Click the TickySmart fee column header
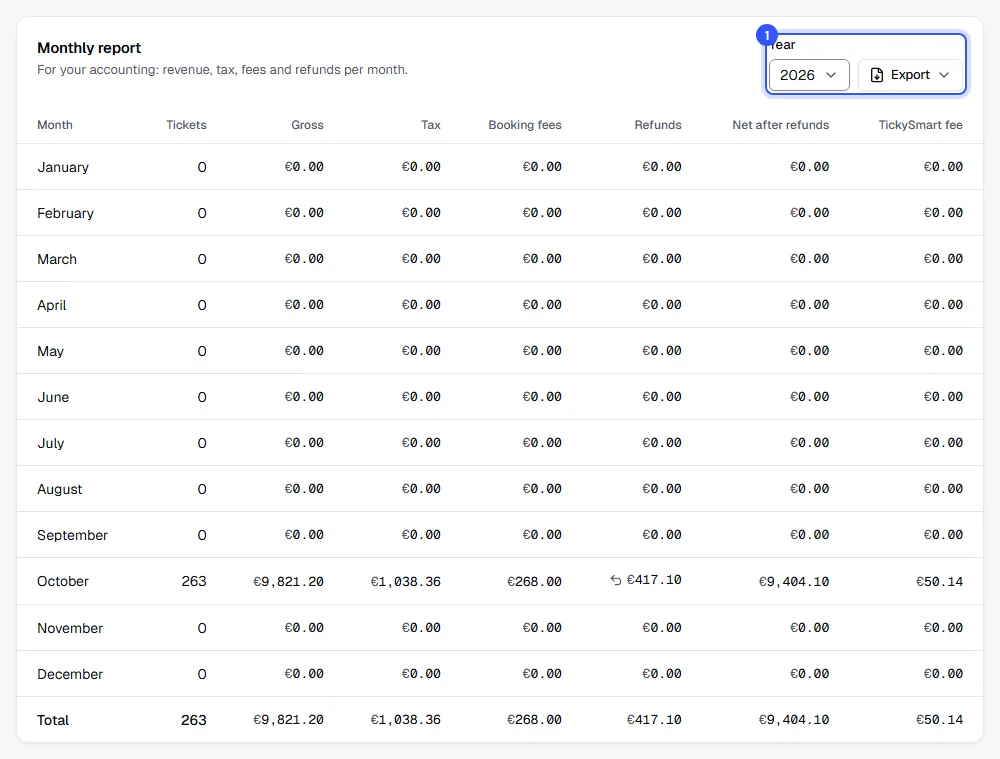This screenshot has width=1000, height=759. pyautogui.click(x=920, y=125)
